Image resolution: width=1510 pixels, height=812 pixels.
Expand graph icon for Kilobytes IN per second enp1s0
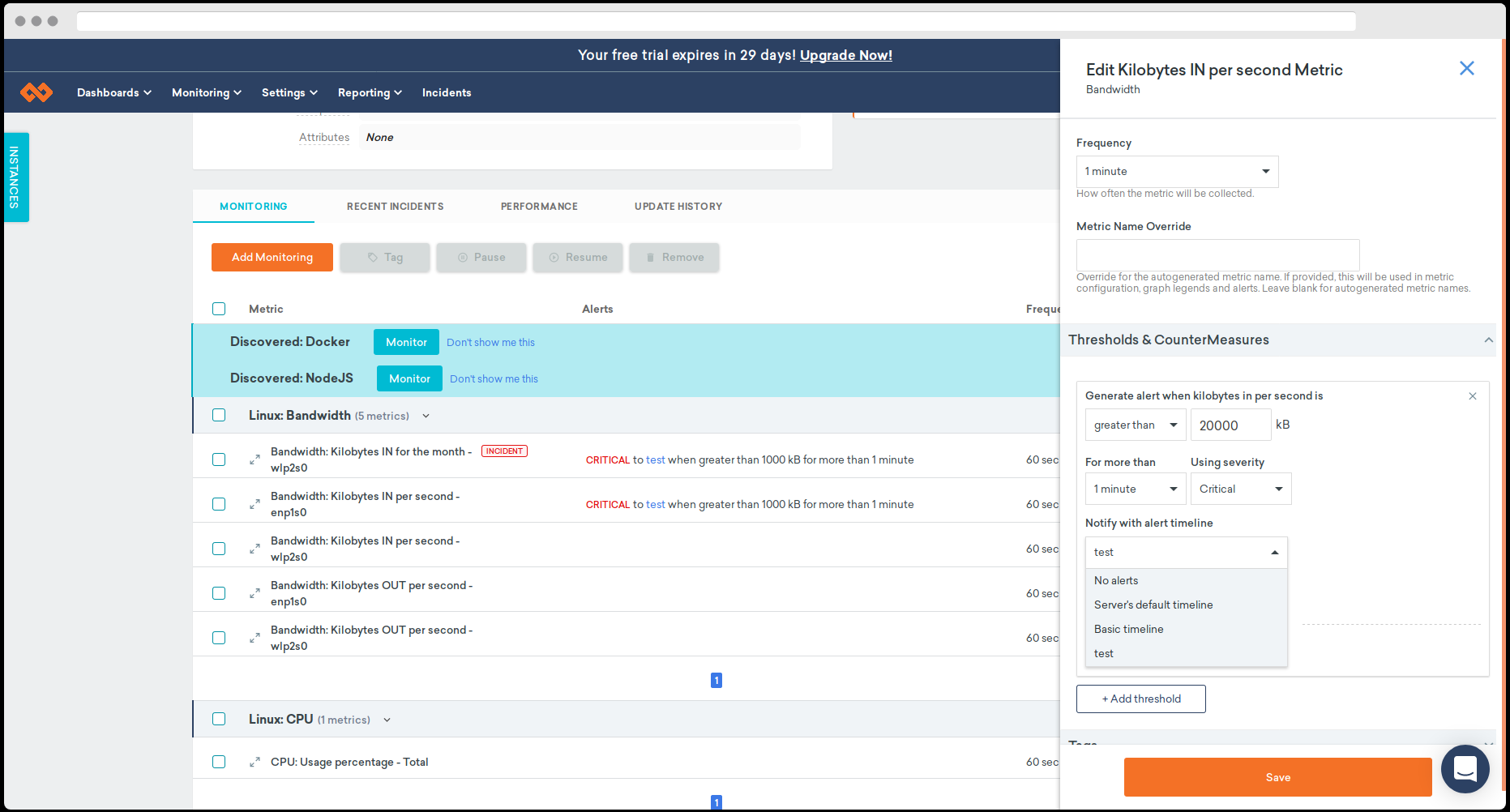point(255,504)
